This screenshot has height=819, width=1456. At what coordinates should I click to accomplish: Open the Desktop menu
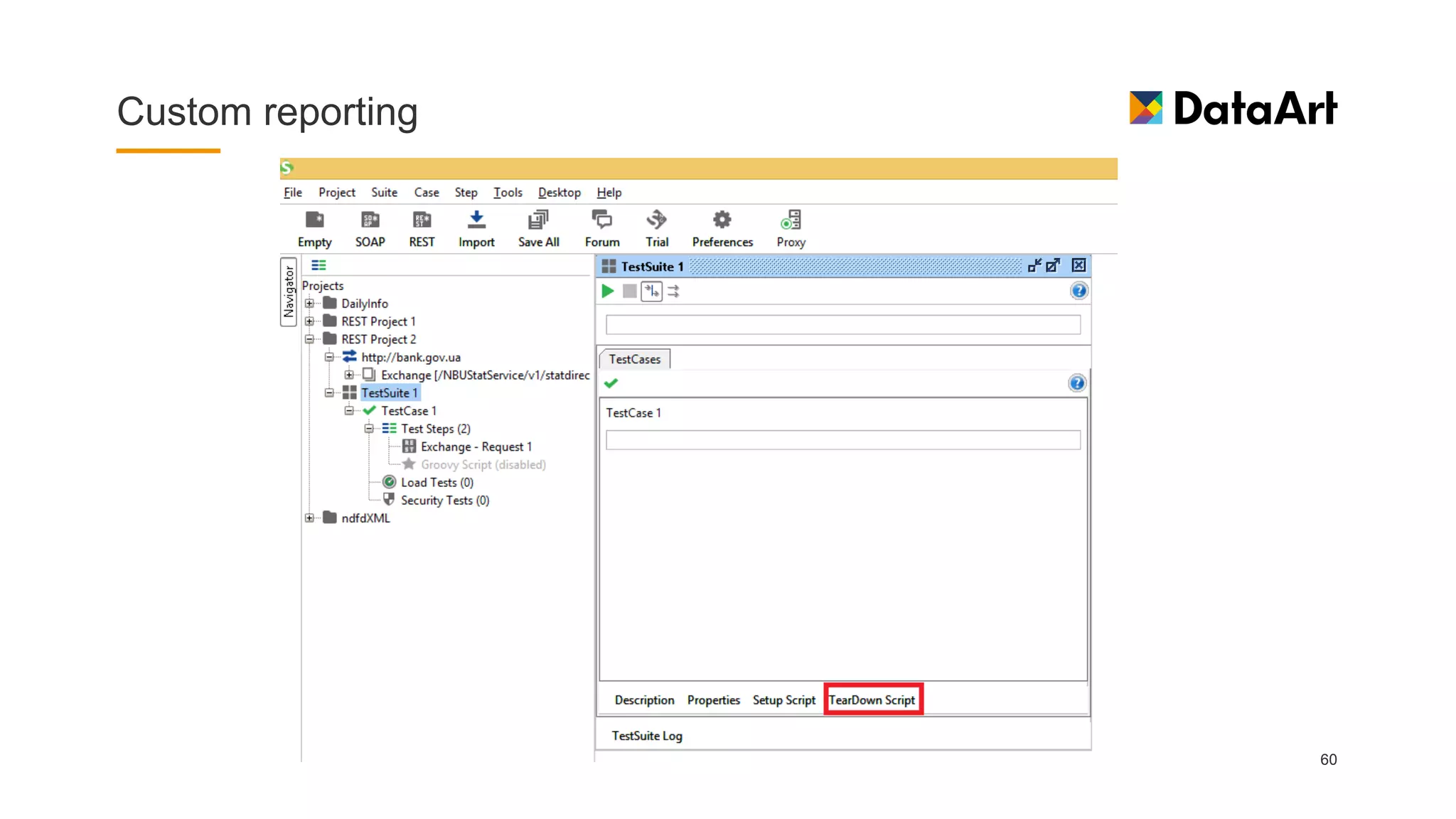[x=560, y=193]
